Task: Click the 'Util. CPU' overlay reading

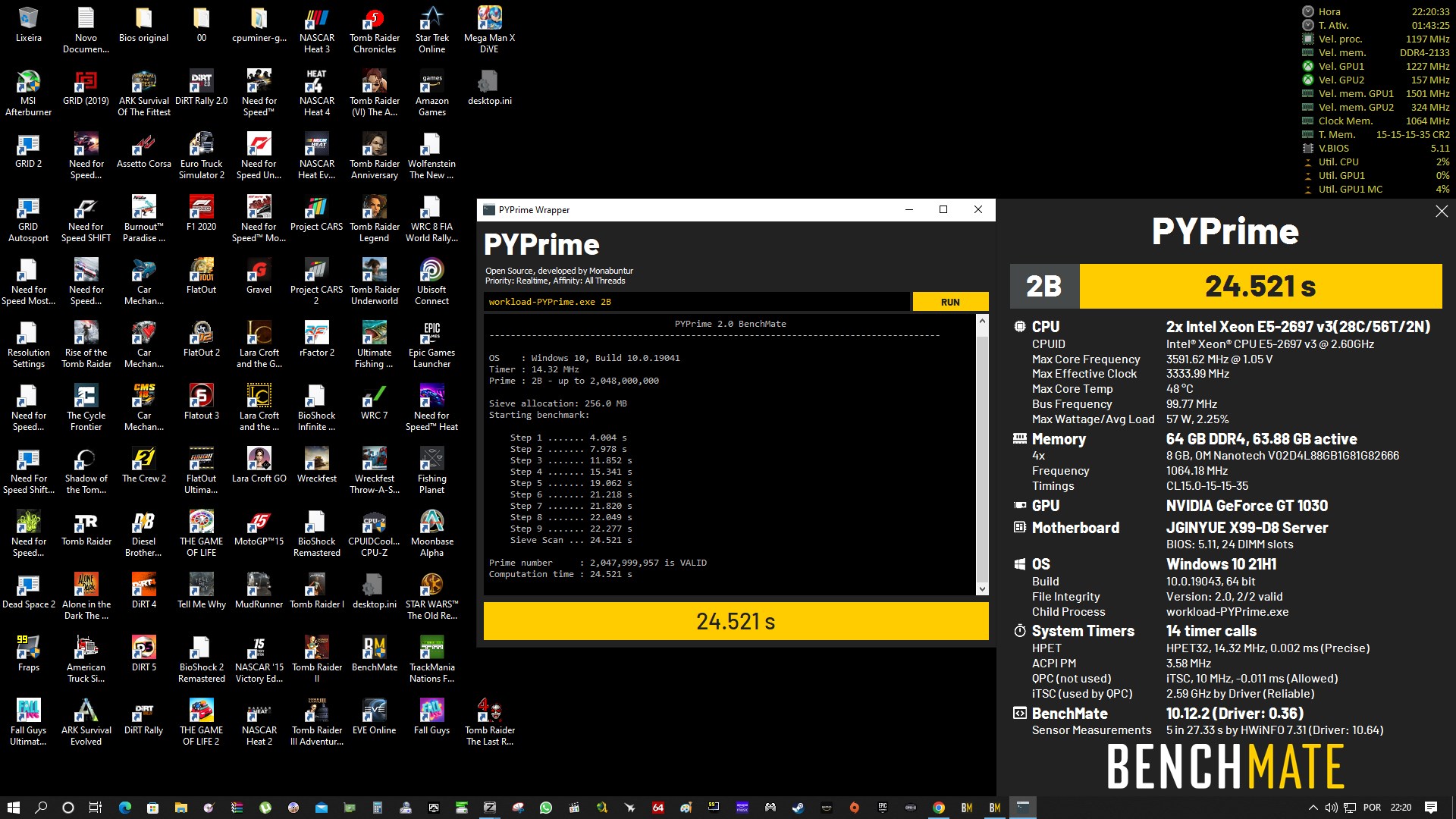Action: 1376,162
